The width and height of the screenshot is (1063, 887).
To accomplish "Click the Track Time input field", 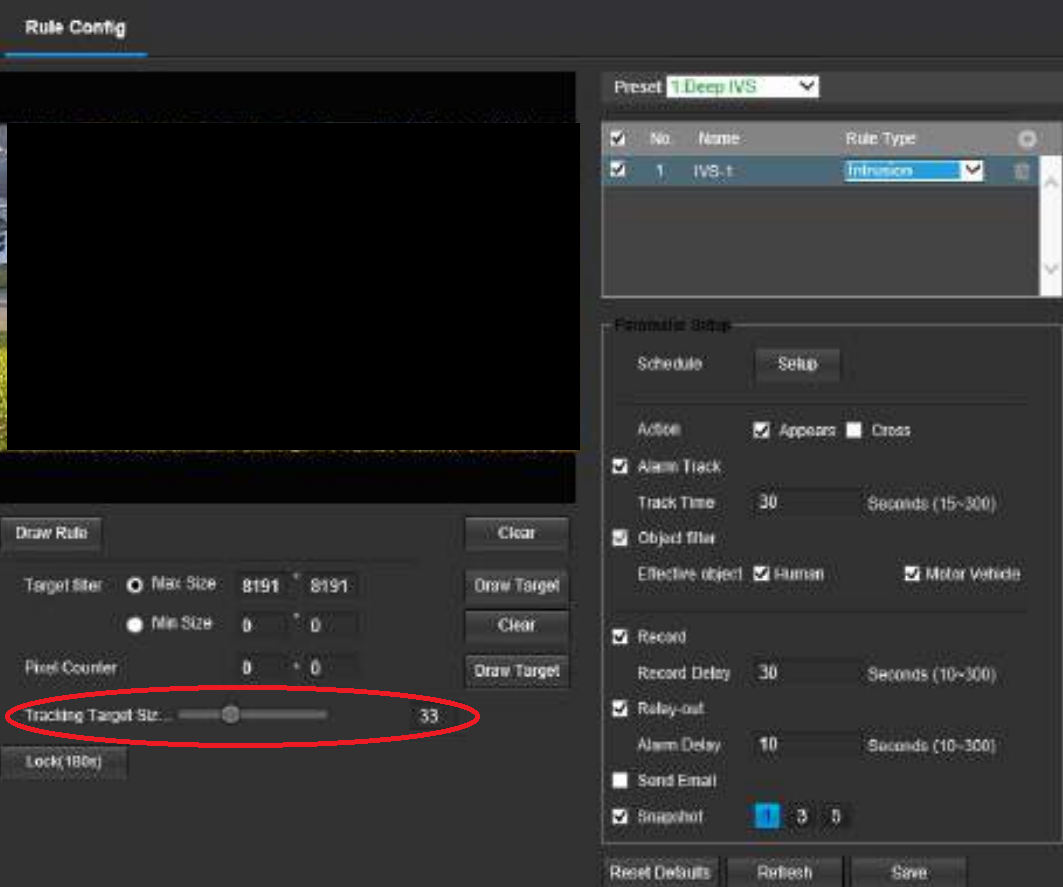I will pos(805,502).
